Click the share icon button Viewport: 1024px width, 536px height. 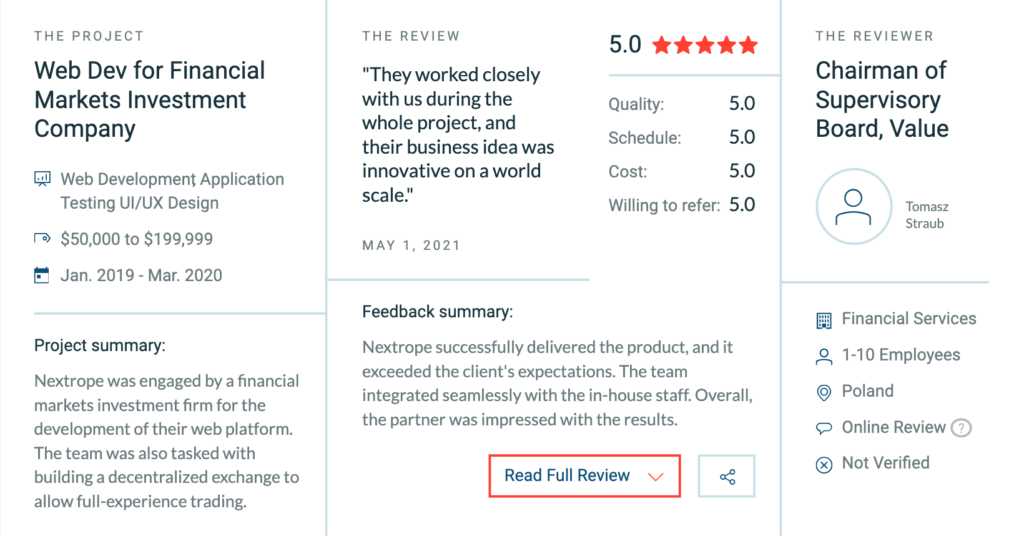(x=727, y=476)
